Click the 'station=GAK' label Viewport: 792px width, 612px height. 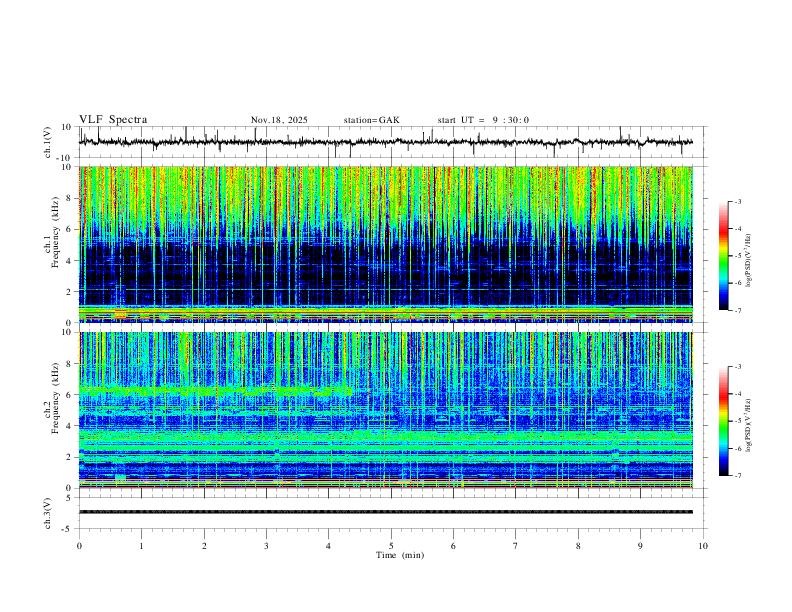click(x=372, y=120)
